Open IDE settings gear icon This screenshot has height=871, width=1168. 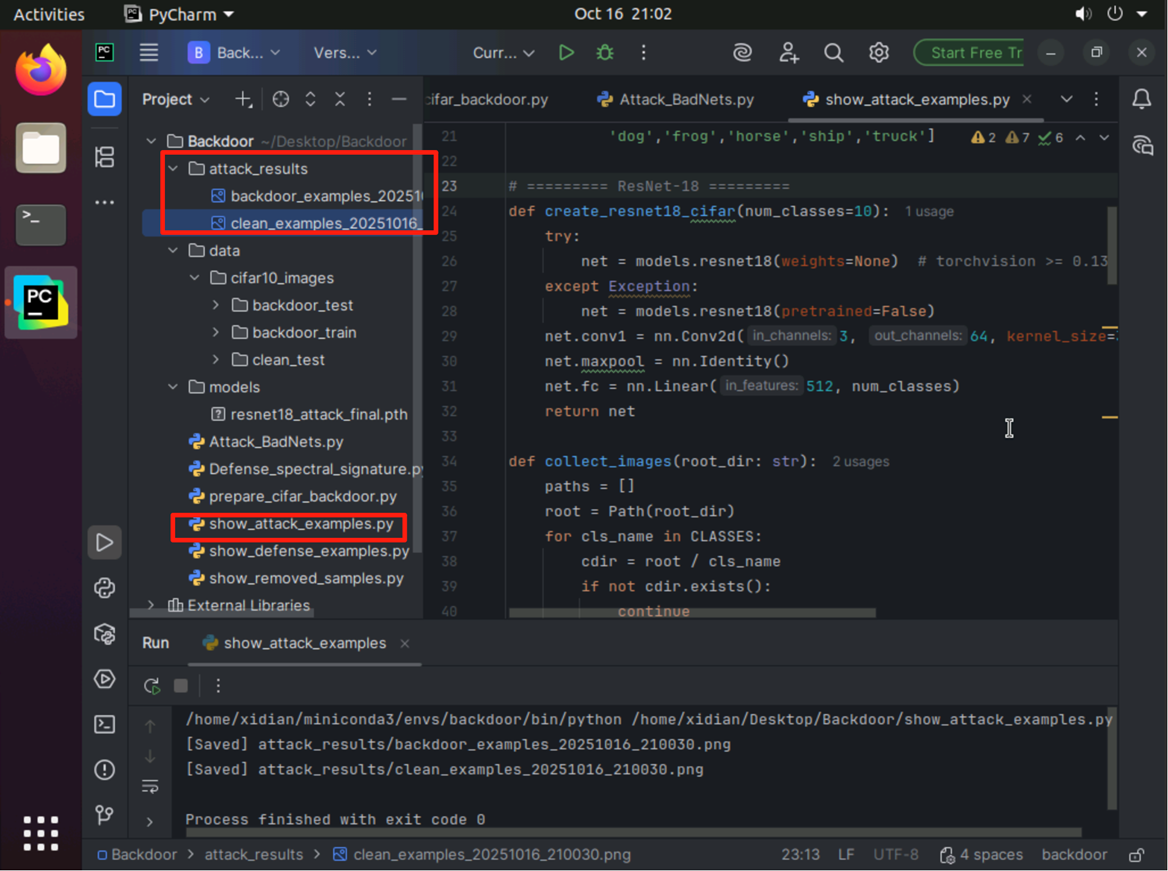pyautogui.click(x=878, y=53)
